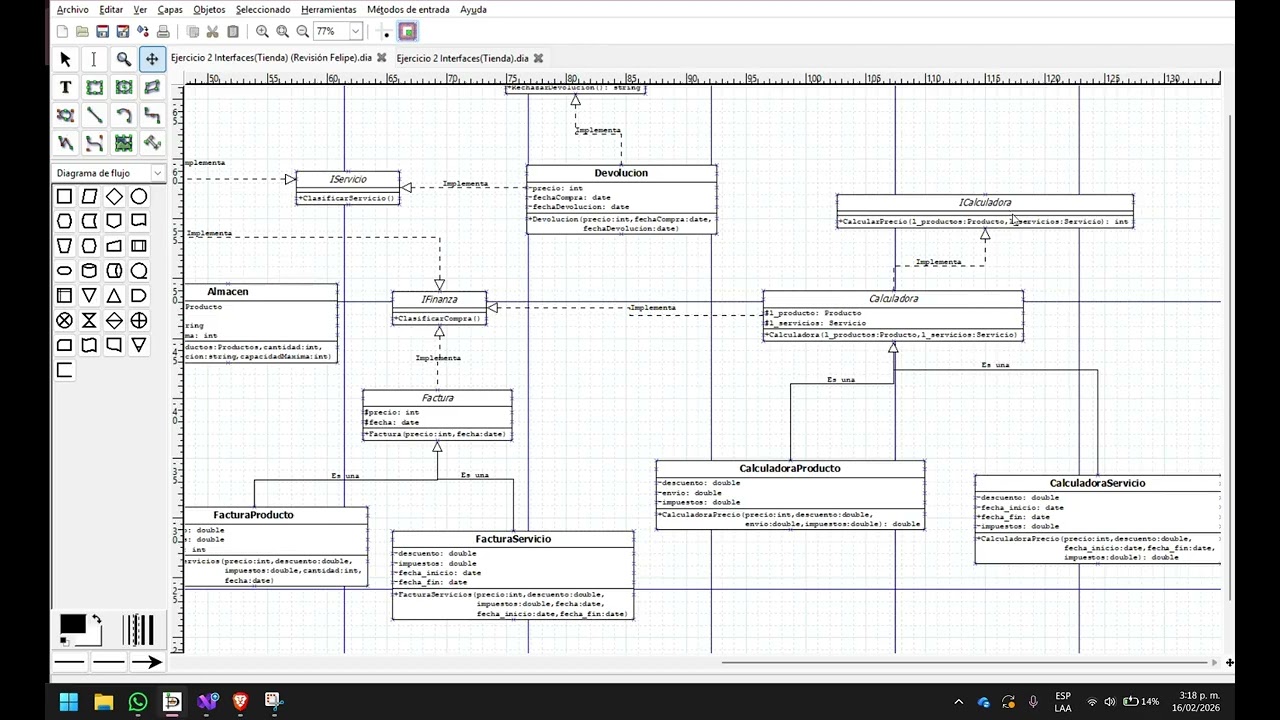Click the black foreground color swatch

[71, 626]
